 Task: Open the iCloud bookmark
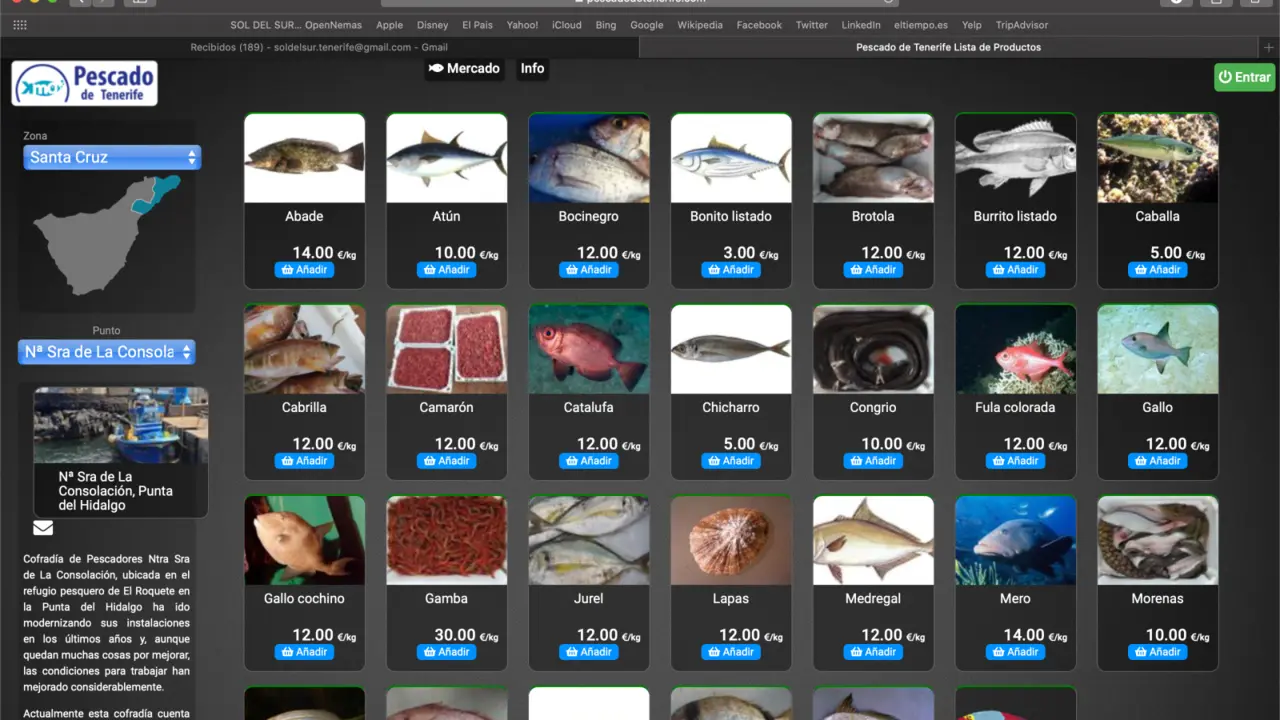tap(566, 25)
